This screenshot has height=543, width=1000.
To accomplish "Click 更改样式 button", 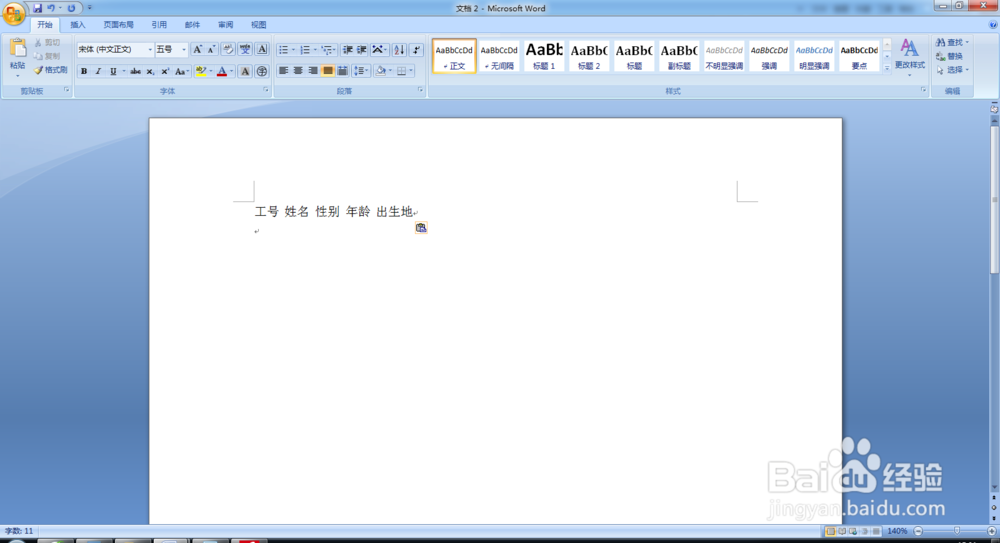I will 909,57.
